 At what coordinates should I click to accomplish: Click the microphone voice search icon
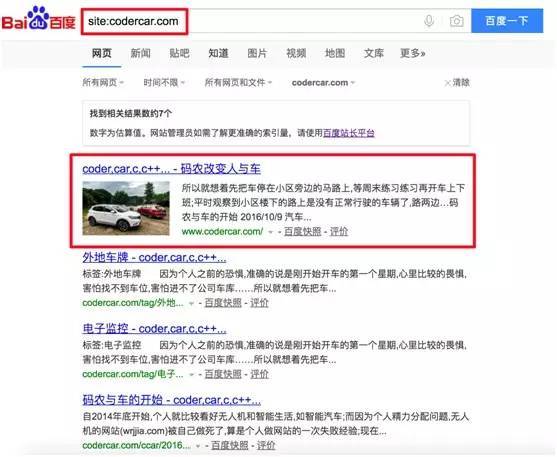429,21
